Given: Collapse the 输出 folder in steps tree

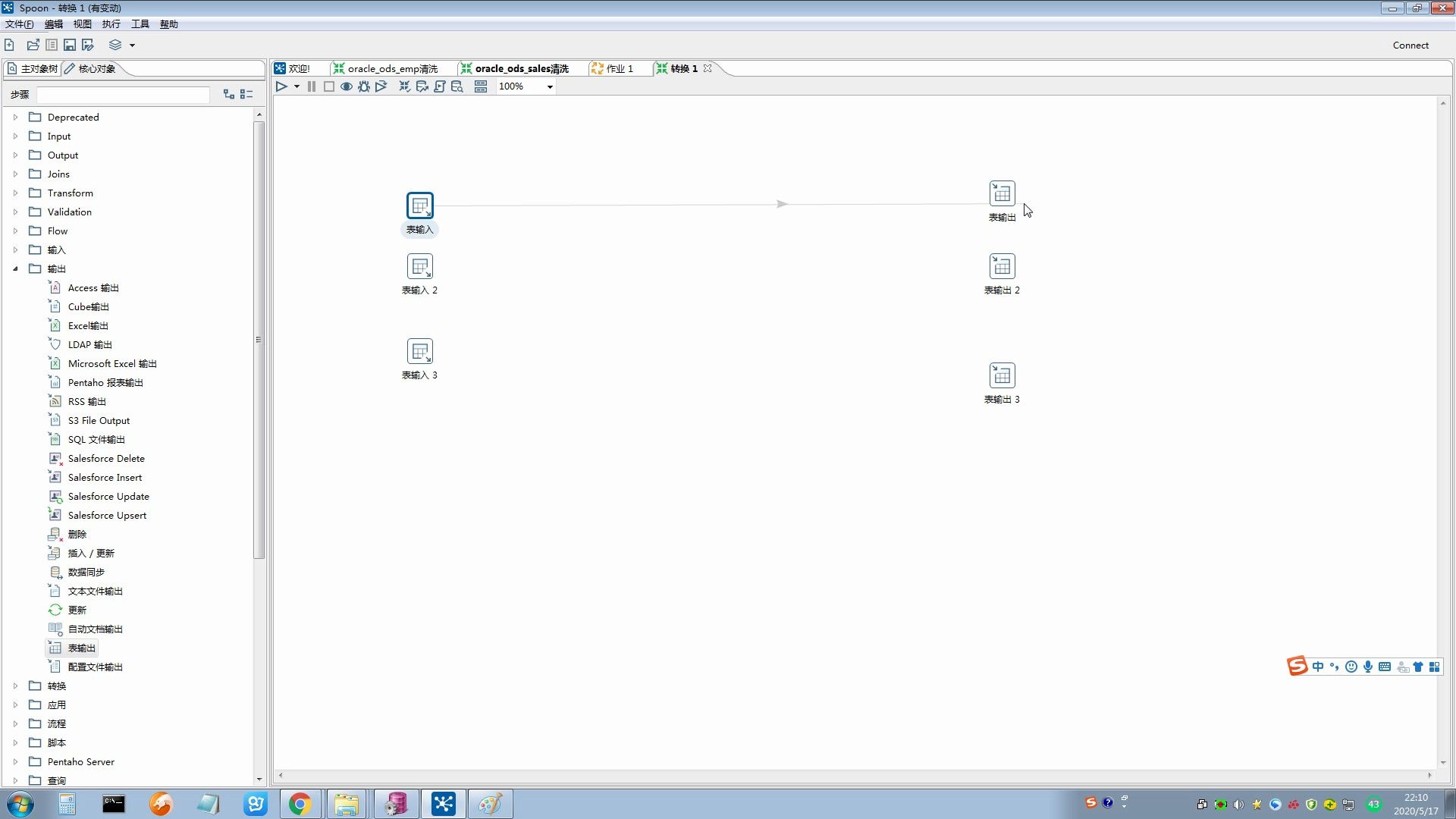Looking at the screenshot, I should pos(15,268).
